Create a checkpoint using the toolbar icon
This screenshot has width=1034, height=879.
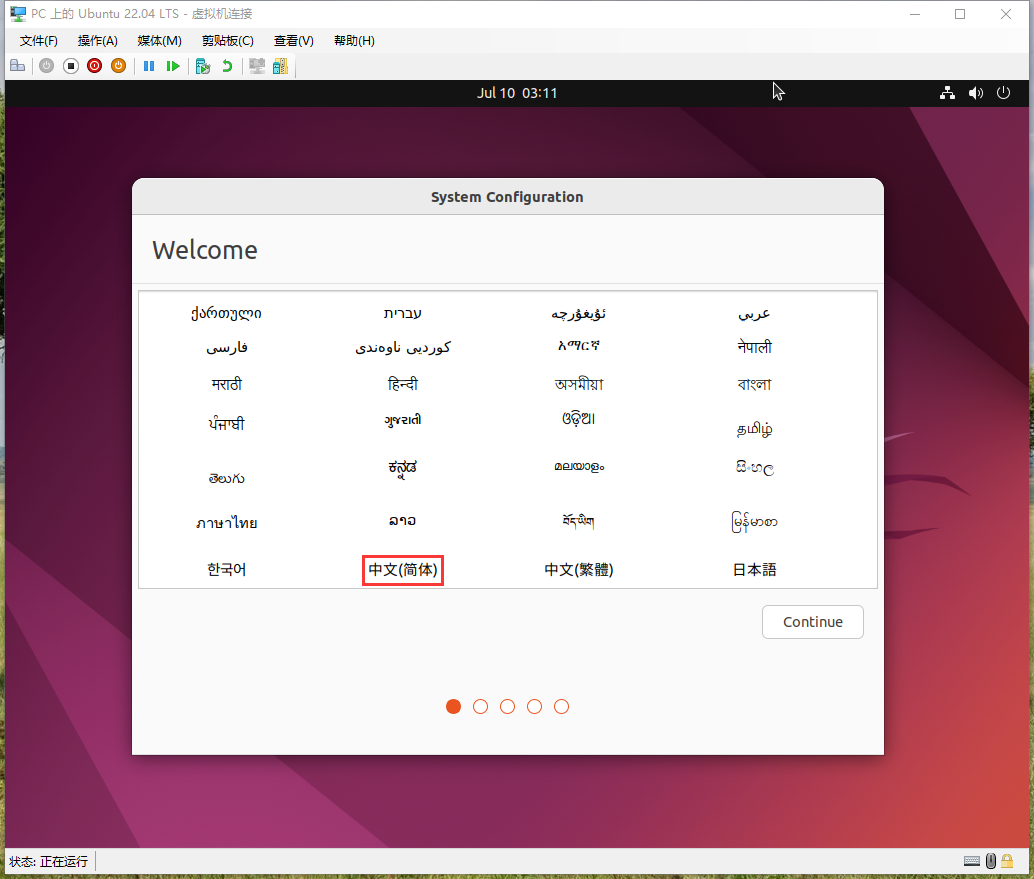click(x=203, y=66)
